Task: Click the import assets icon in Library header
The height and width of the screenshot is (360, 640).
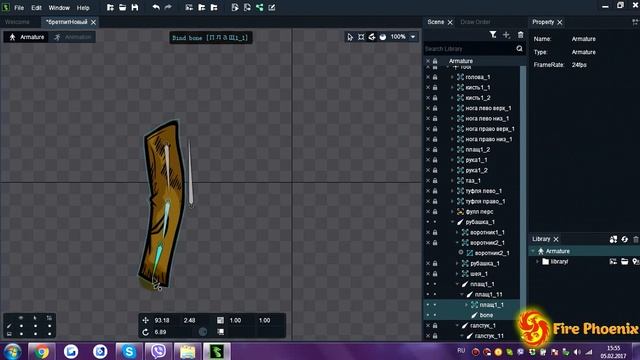Action: pos(613,239)
